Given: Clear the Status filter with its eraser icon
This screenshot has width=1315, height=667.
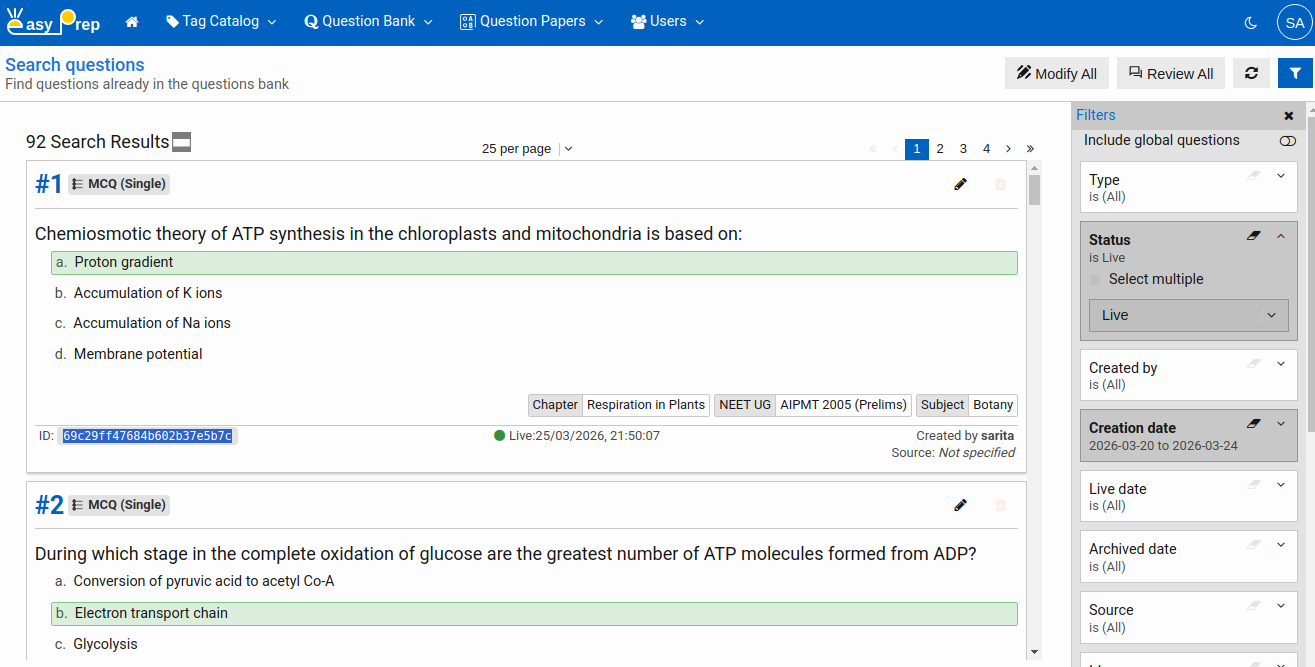Looking at the screenshot, I should (1254, 235).
